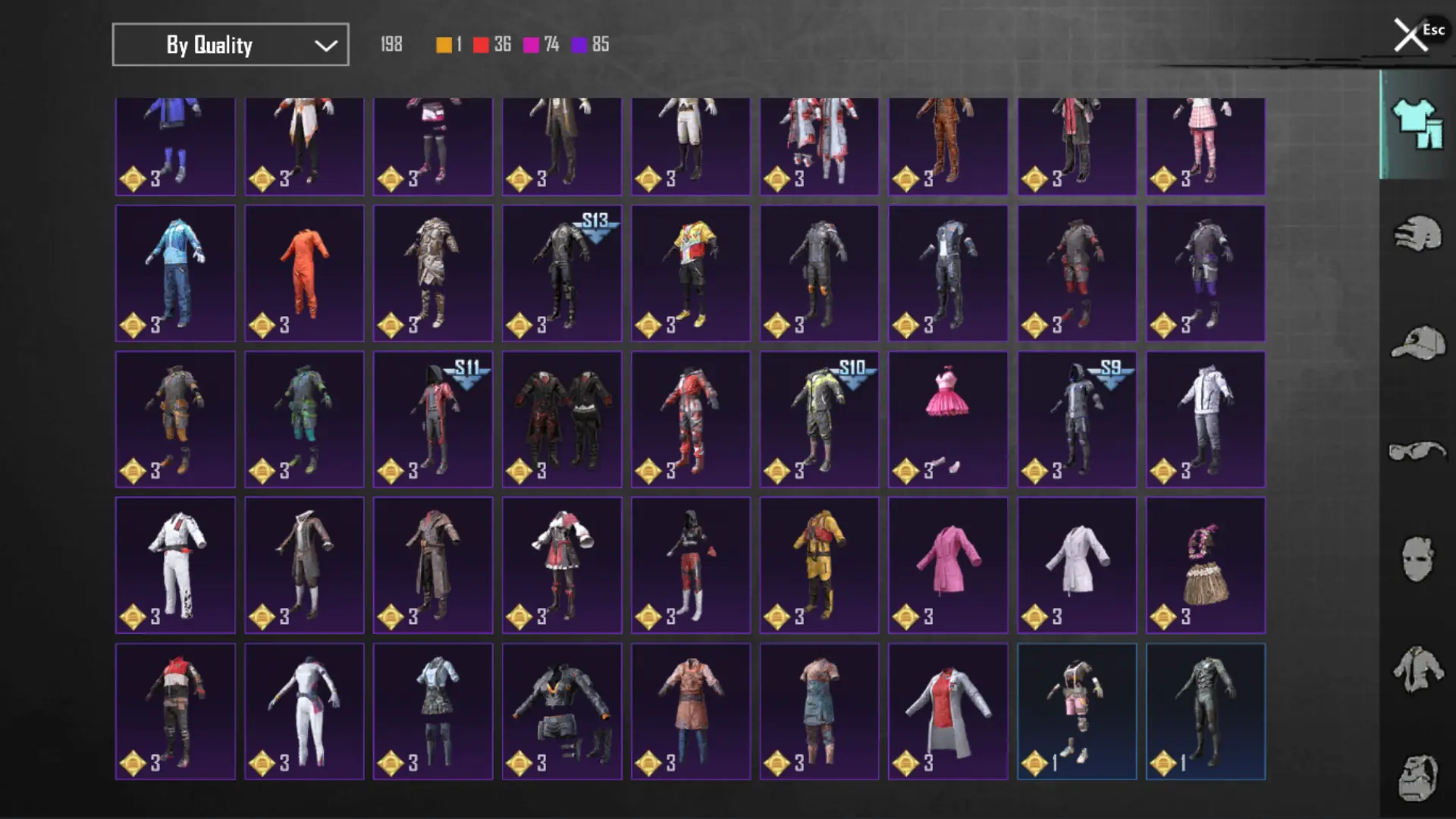Image resolution: width=1456 pixels, height=819 pixels.
Task: Pick the yellow raincoat outfit
Action: point(818,565)
